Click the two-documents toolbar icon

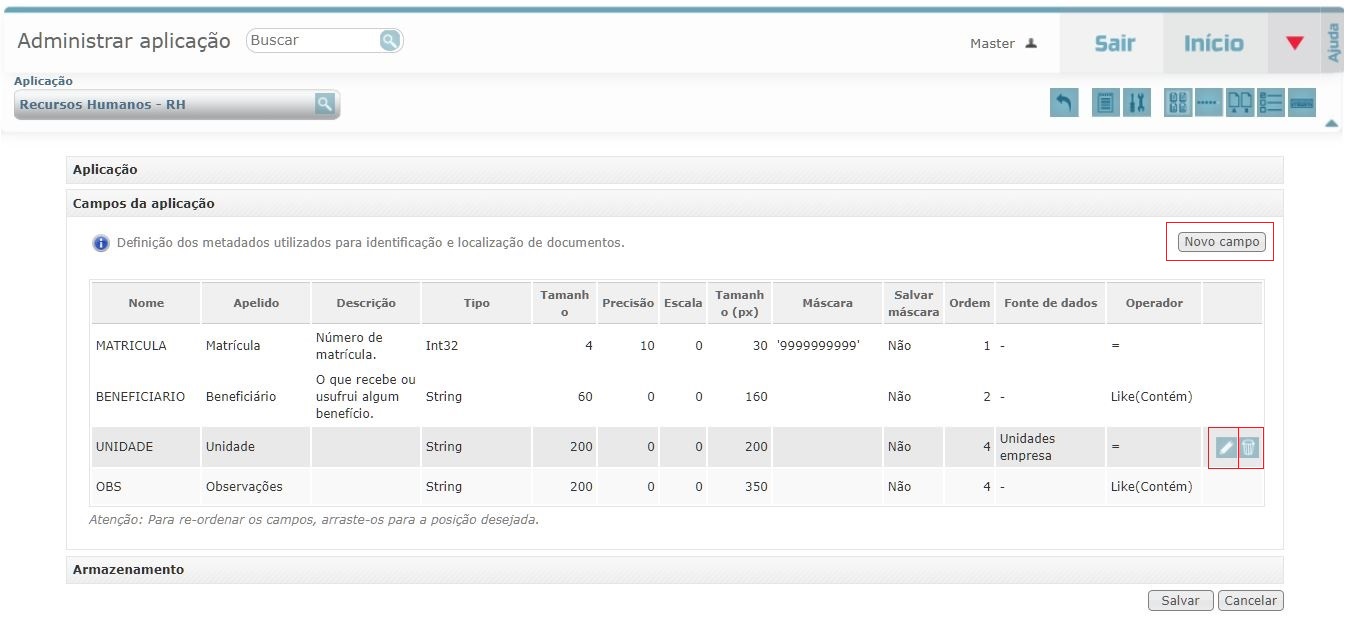point(1240,103)
